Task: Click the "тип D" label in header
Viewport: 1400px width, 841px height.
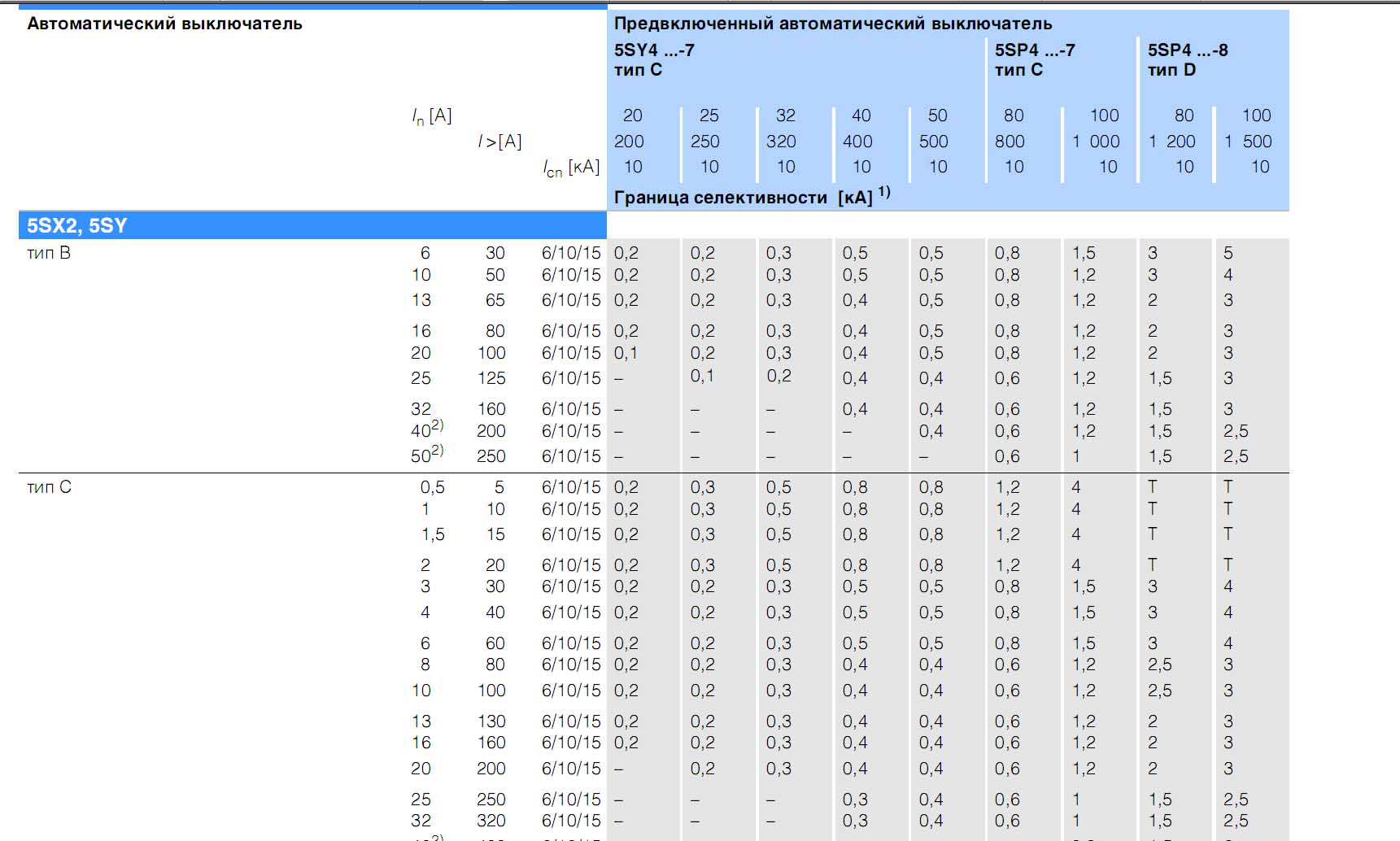Action: (x=1171, y=70)
